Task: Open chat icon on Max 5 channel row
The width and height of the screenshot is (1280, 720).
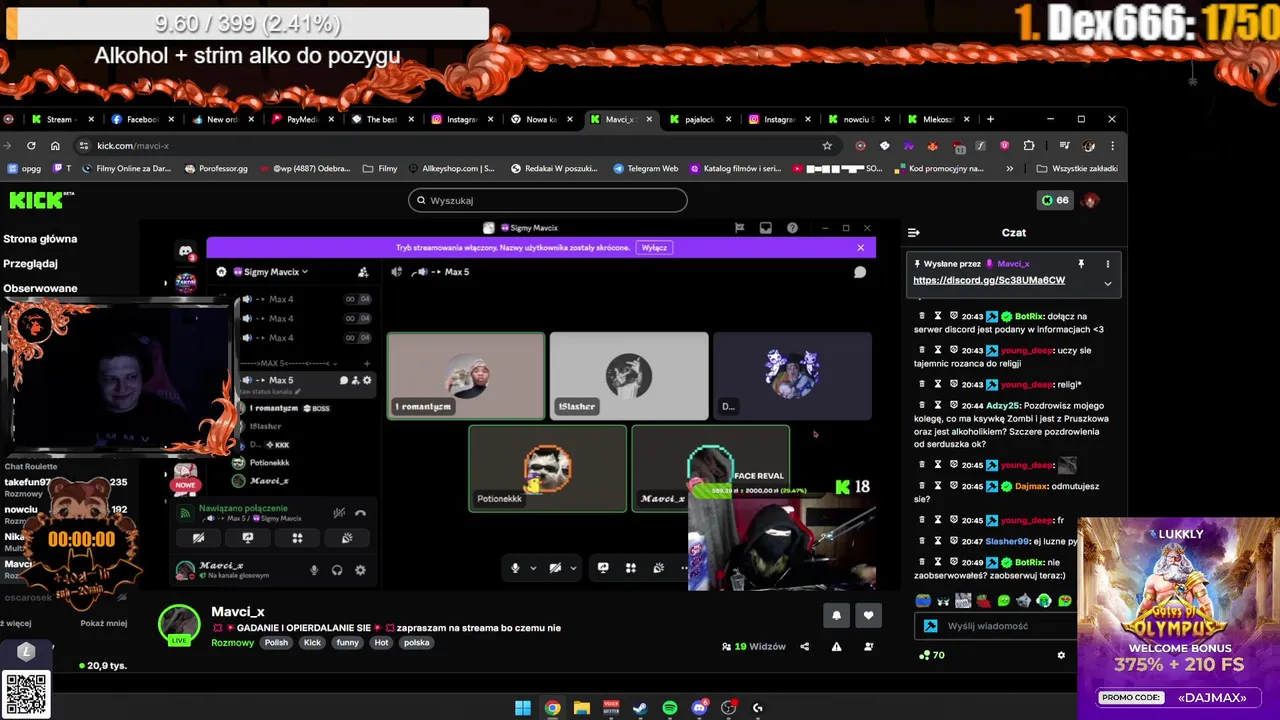Action: 343,380
